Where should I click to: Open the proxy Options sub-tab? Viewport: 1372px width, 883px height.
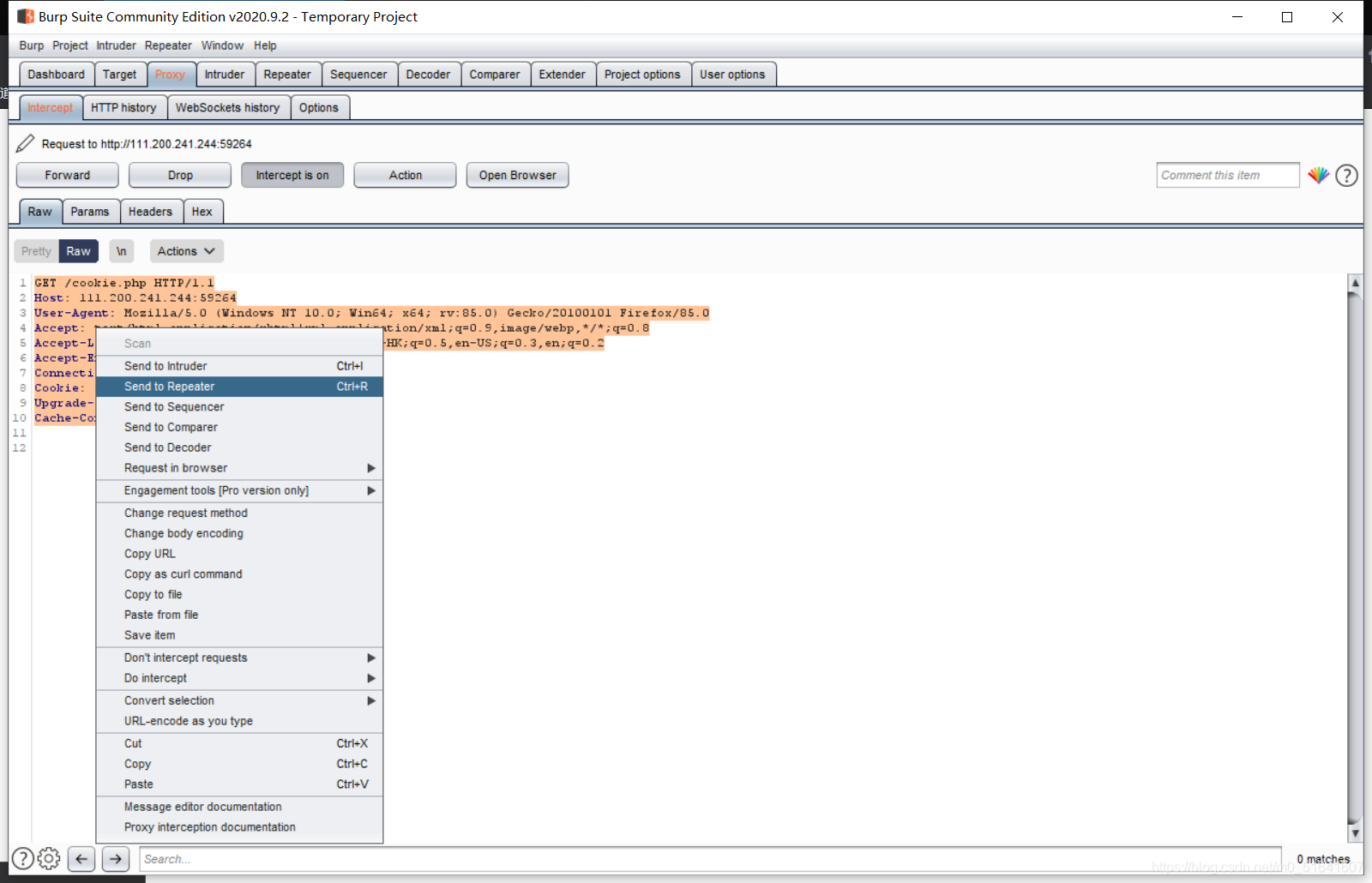(x=319, y=107)
